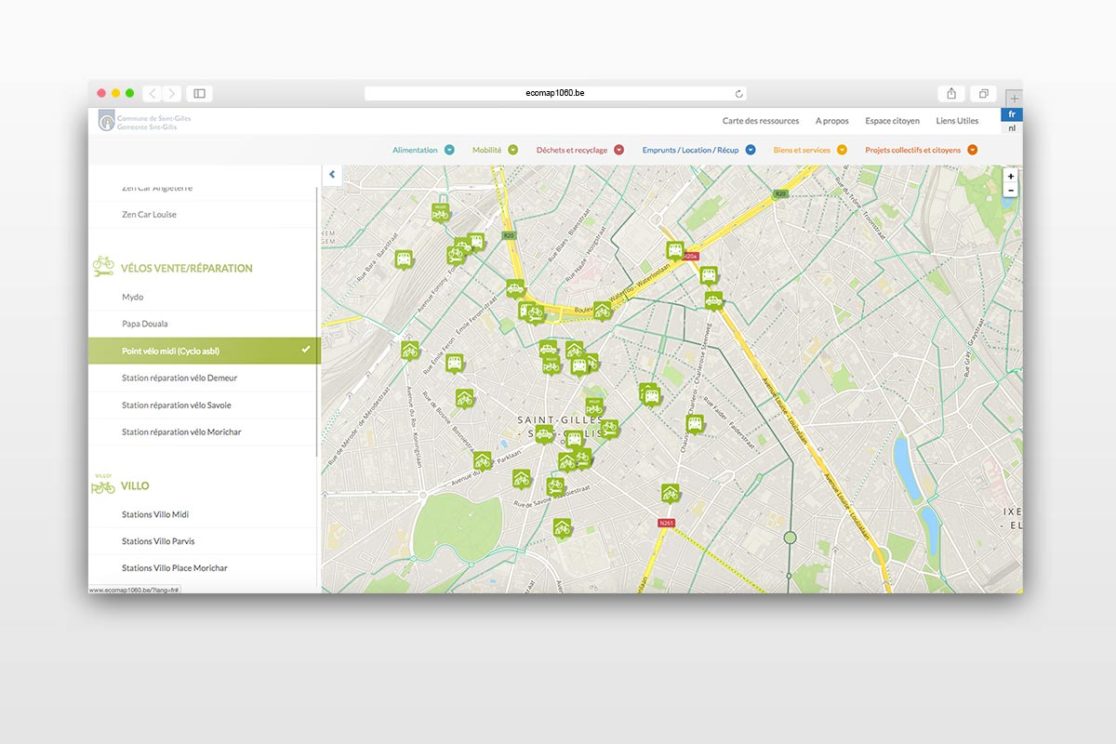Click the Villo bike category icon
This screenshot has height=744, width=1116.
pyautogui.click(x=103, y=485)
